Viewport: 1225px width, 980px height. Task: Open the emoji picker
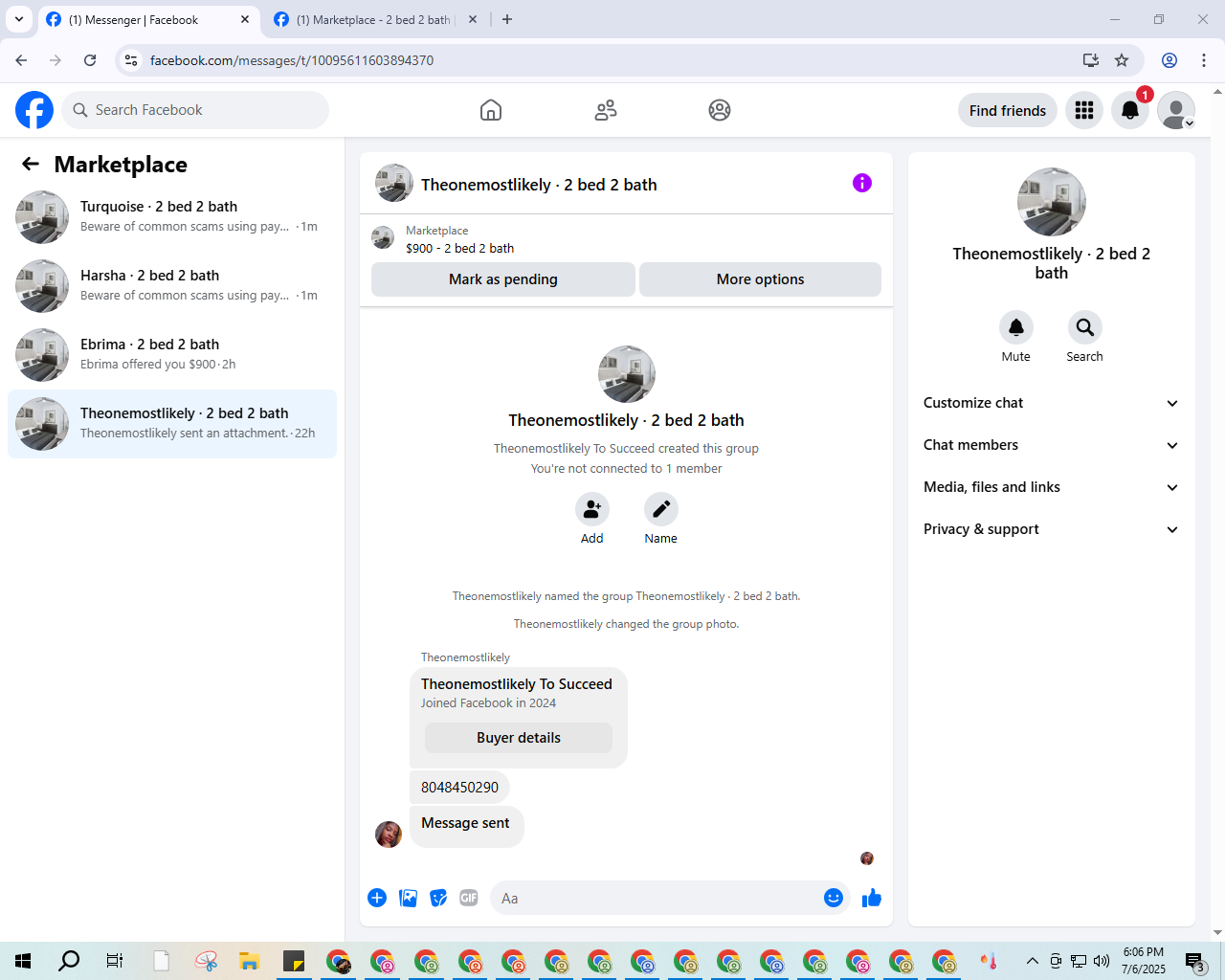834,898
